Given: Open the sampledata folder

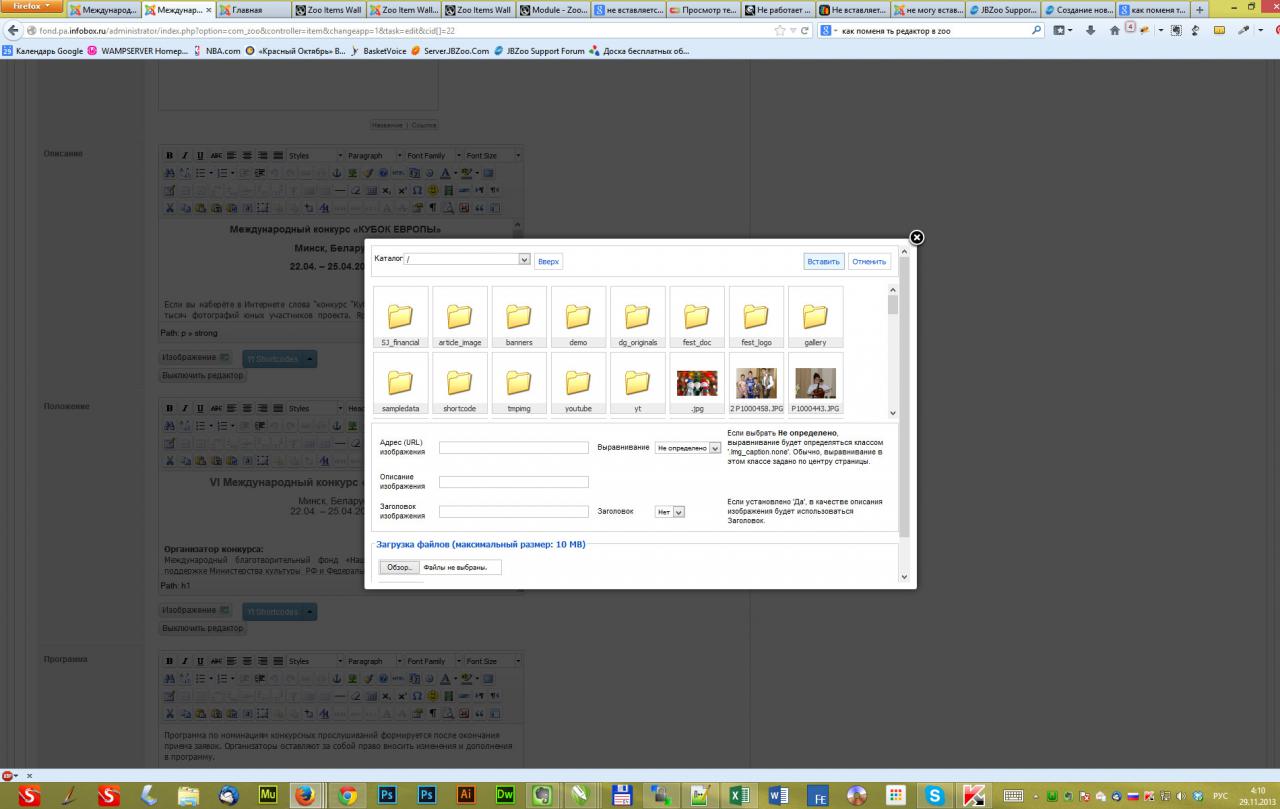Looking at the screenshot, I should pos(400,383).
